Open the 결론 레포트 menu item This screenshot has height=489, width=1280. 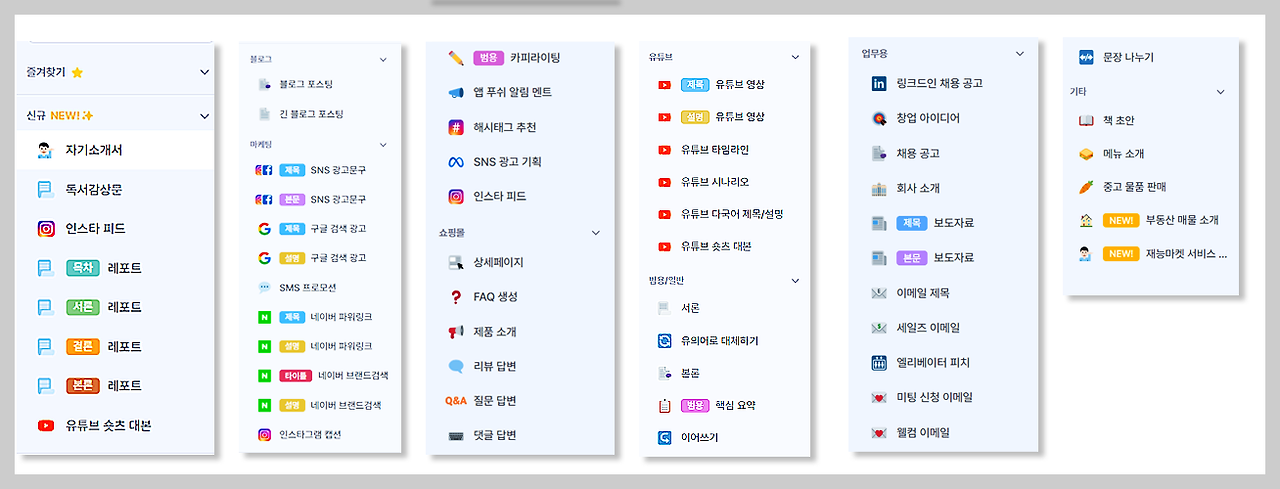(x=116, y=347)
